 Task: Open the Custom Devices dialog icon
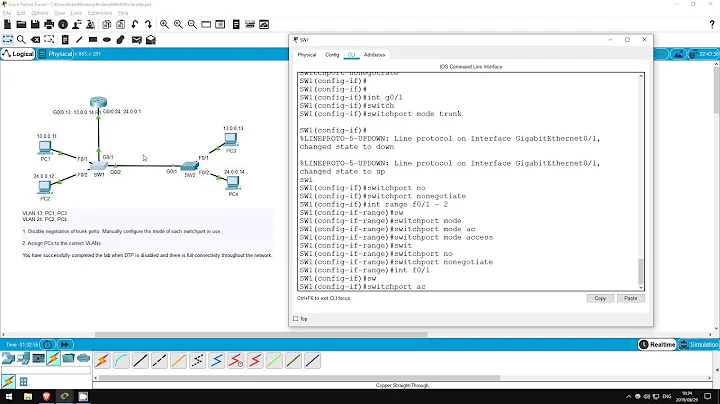pos(250,24)
